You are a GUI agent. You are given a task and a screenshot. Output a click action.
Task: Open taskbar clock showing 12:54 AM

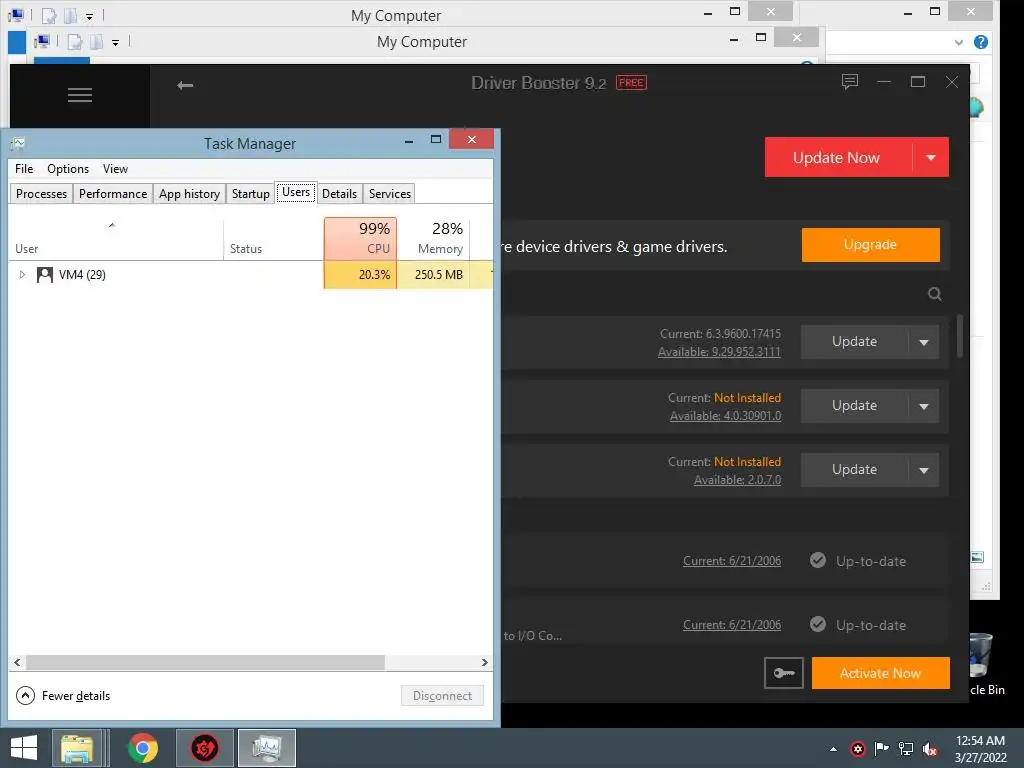pyautogui.click(x=980, y=749)
